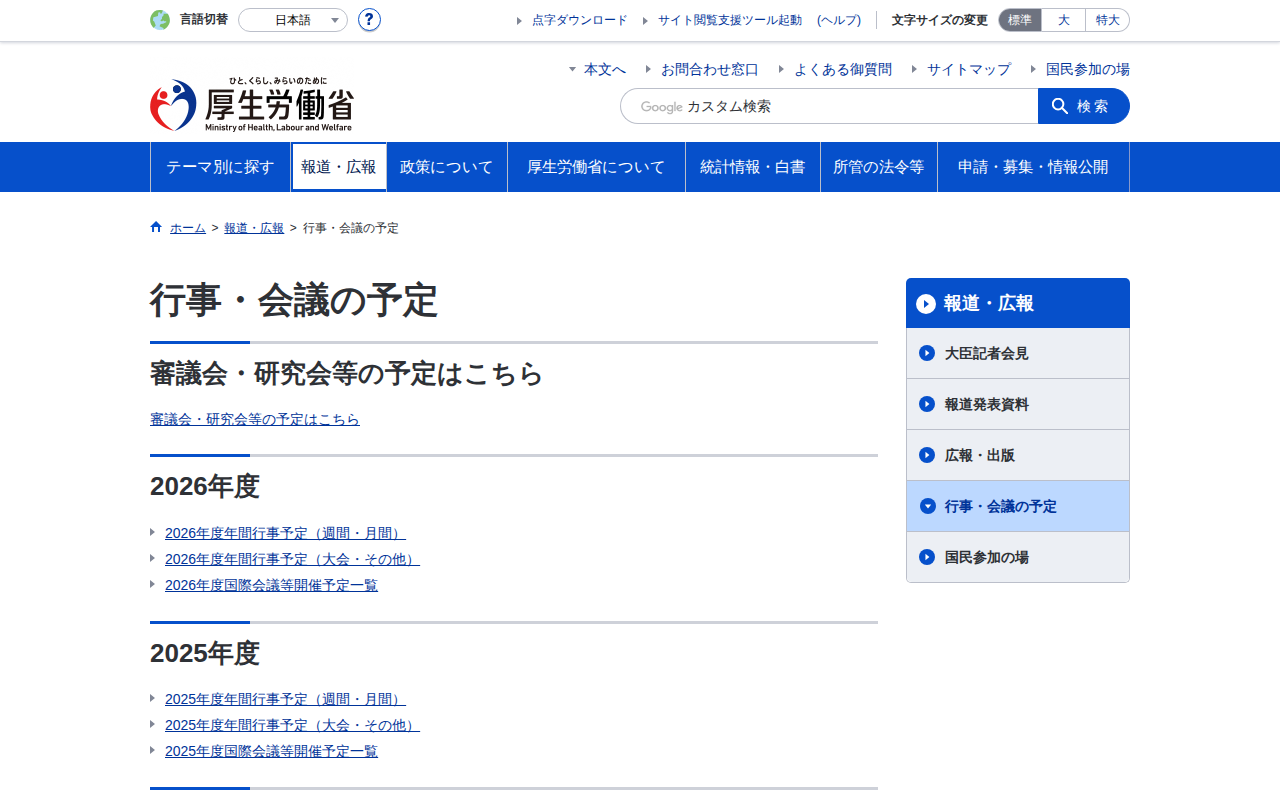Image resolution: width=1280 pixels, height=800 pixels.
Task: Click 報道・広報 sidebar header
Action: [x=1018, y=303]
